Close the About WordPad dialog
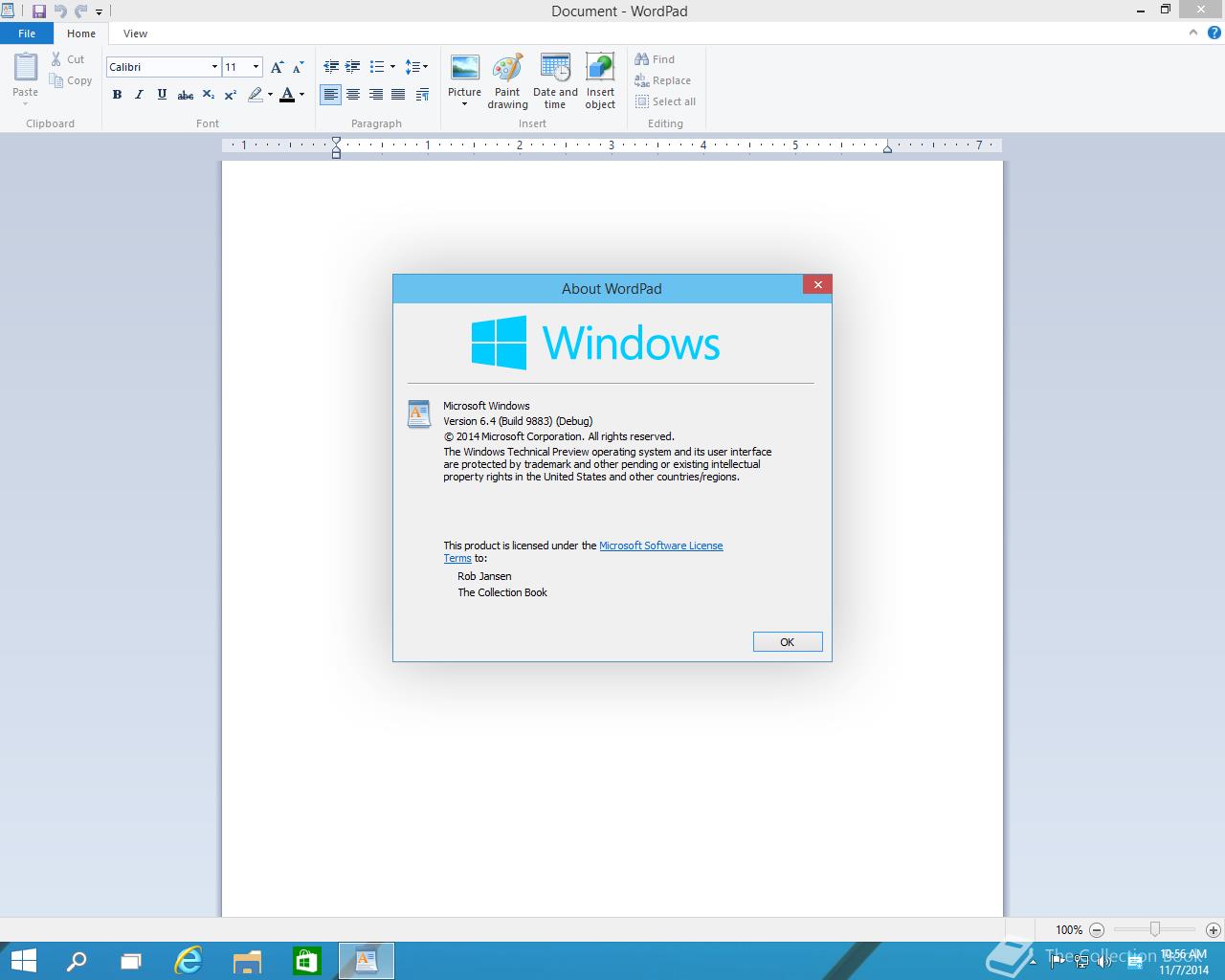 point(817,284)
